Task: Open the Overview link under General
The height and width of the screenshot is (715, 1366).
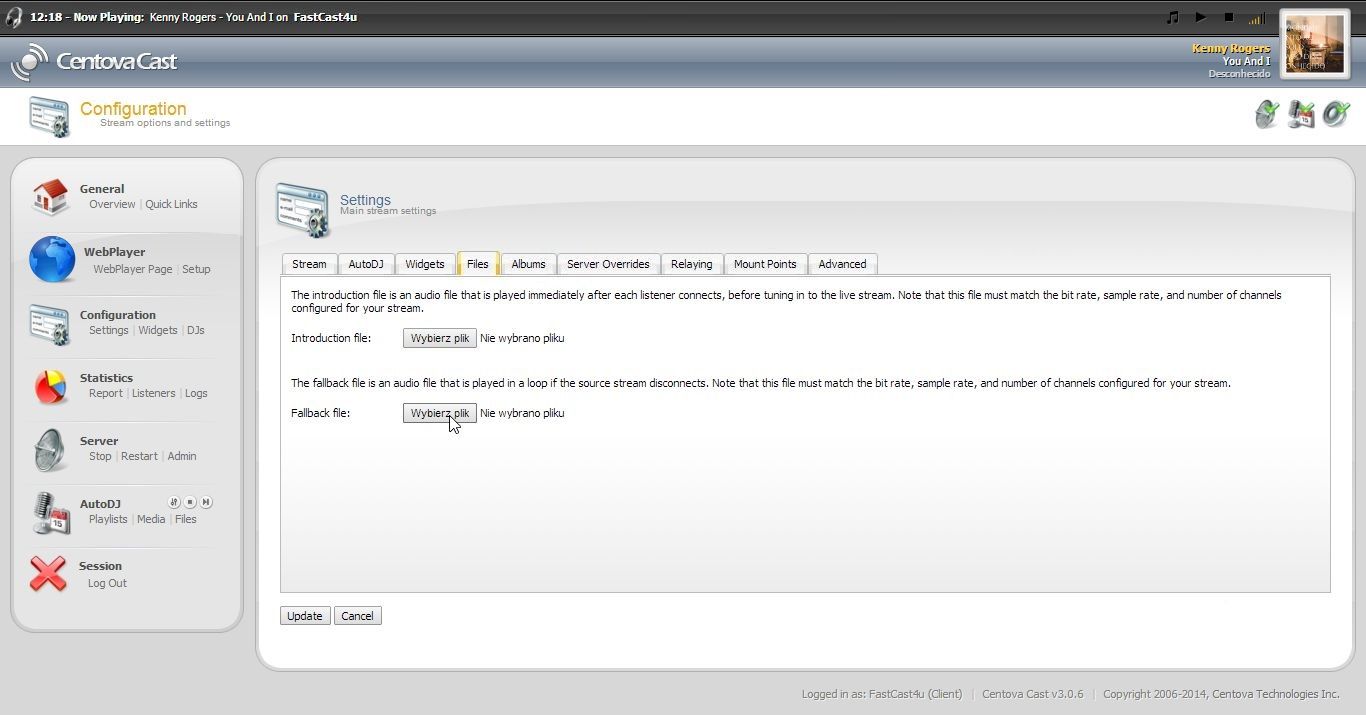Action: 112,204
